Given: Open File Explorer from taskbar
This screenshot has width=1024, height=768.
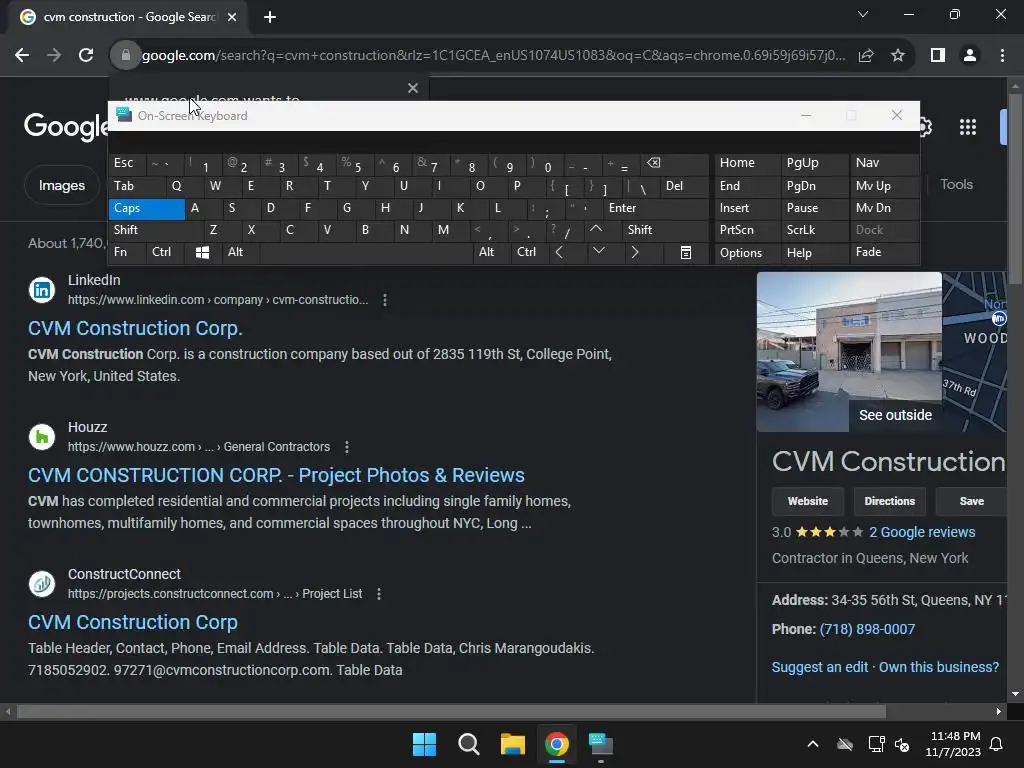Looking at the screenshot, I should click(513, 744).
